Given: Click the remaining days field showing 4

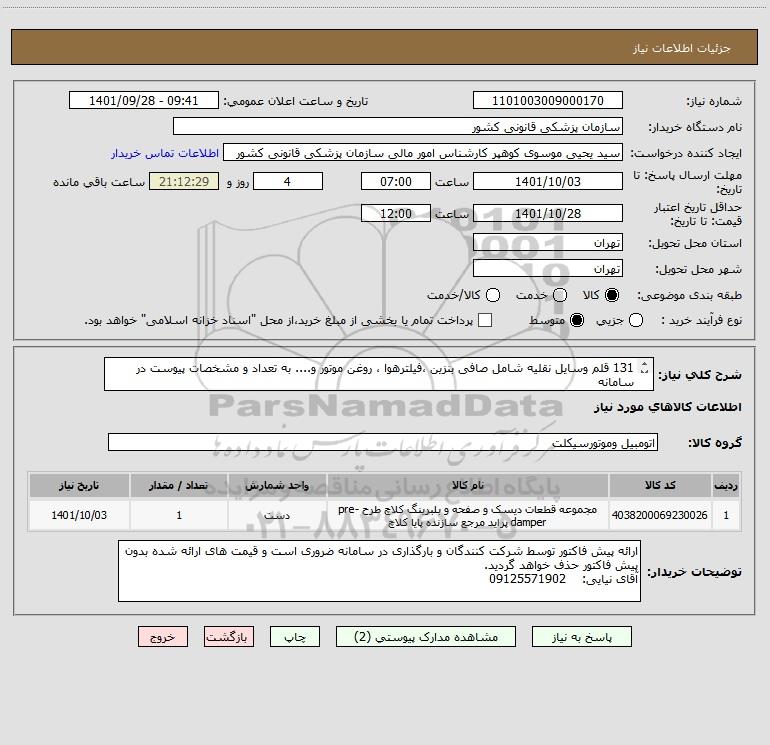Looking at the screenshot, I should pyautogui.click(x=288, y=182).
